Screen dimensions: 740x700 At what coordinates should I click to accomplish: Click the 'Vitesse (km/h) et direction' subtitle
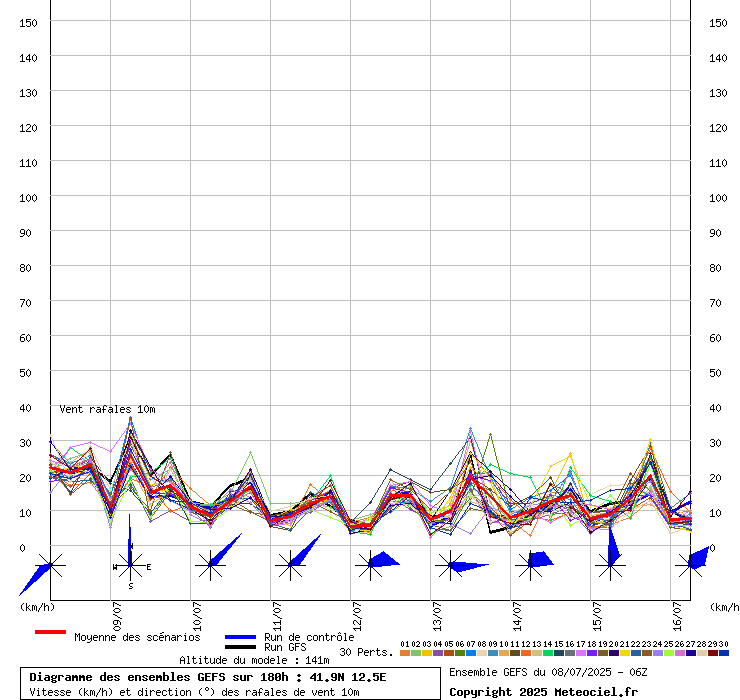point(110,692)
